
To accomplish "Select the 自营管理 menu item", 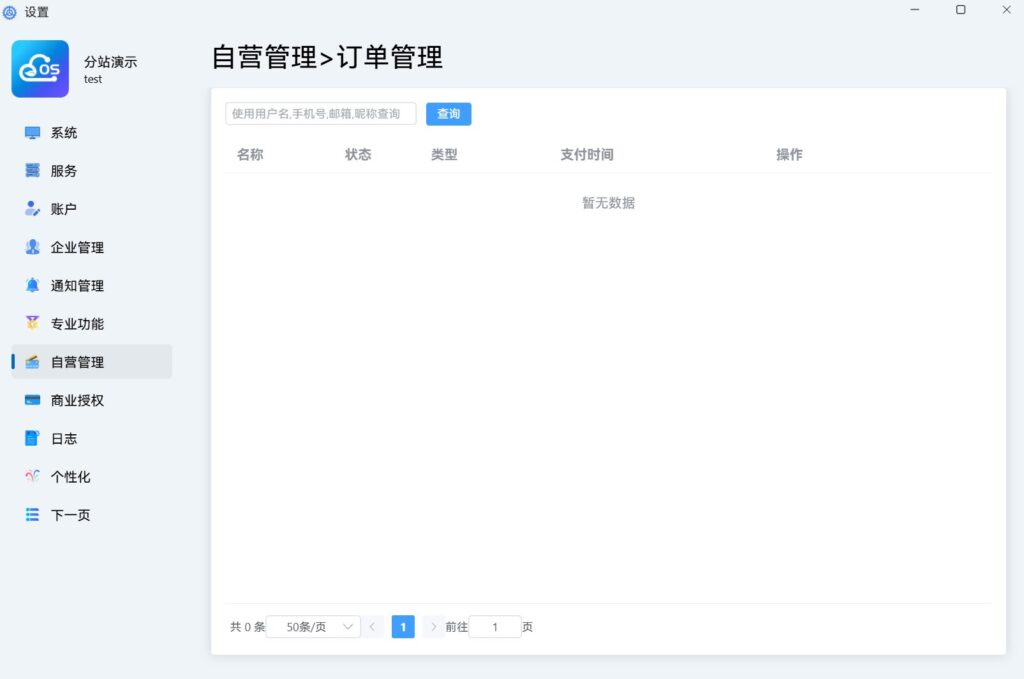I will 88,361.
